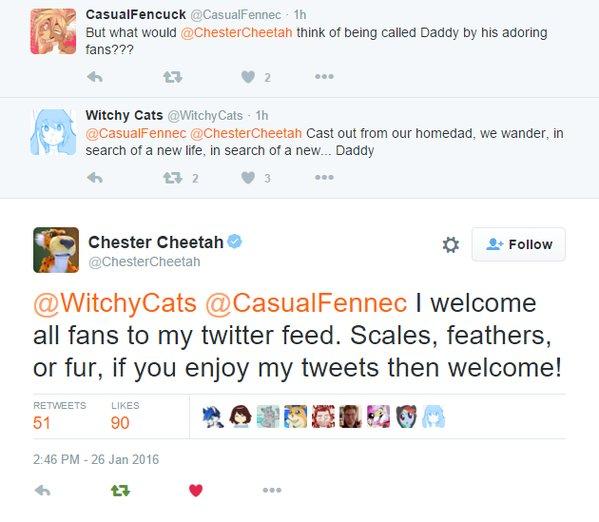
Task: Retweet Witchy Cats' tweet with 2 retweets
Action: (x=173, y=178)
